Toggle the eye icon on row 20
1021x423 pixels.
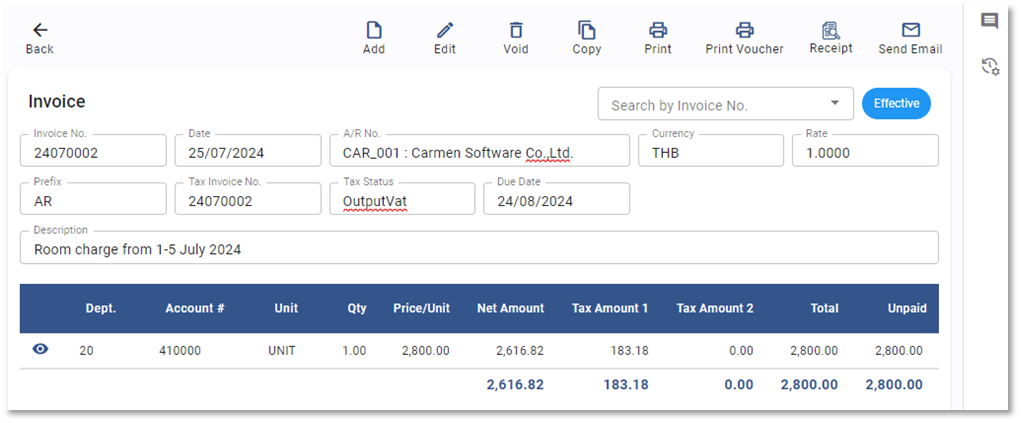41,350
